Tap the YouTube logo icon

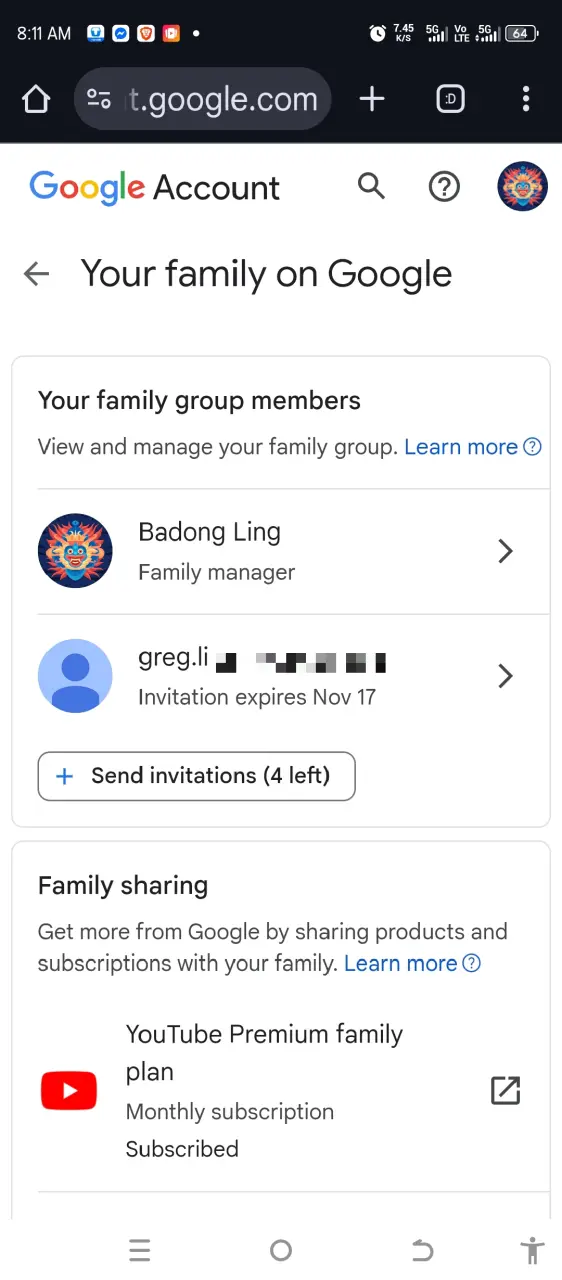tap(69, 1091)
